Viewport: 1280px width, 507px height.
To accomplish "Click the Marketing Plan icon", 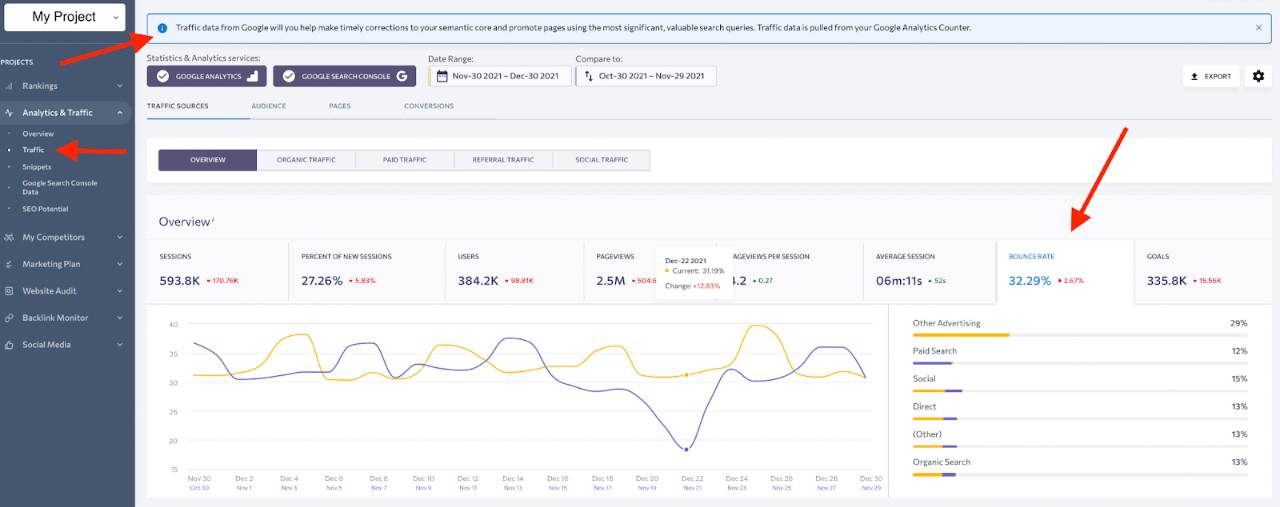I will tap(9, 264).
